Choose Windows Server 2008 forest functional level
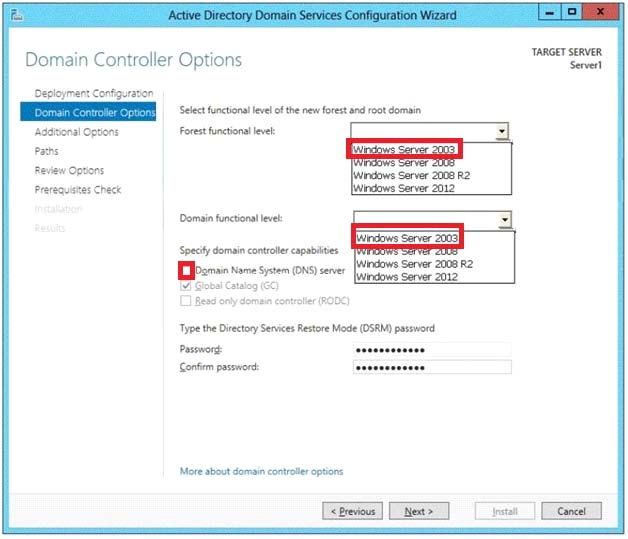 point(404,163)
